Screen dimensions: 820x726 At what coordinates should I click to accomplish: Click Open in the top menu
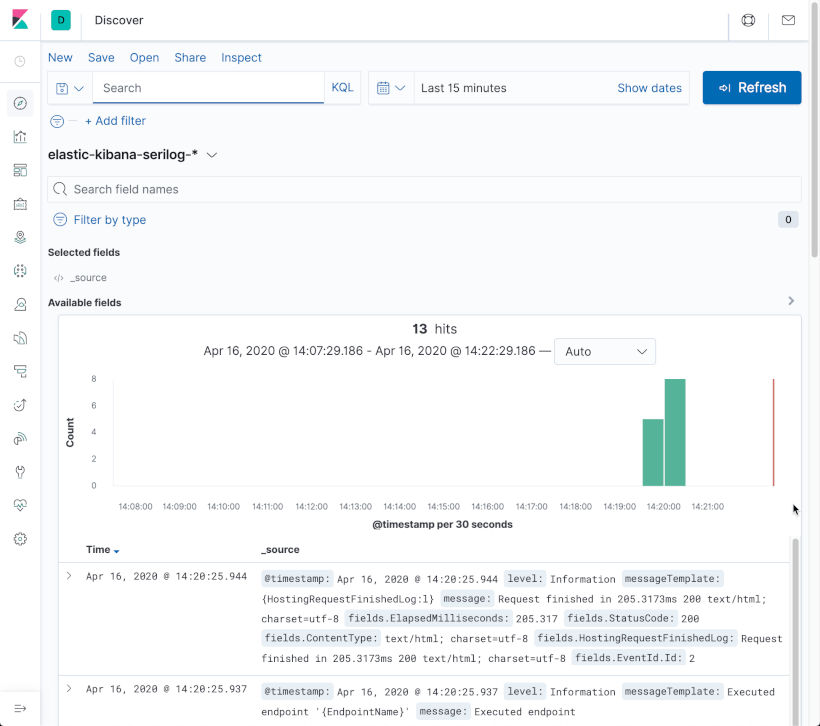[x=144, y=58]
